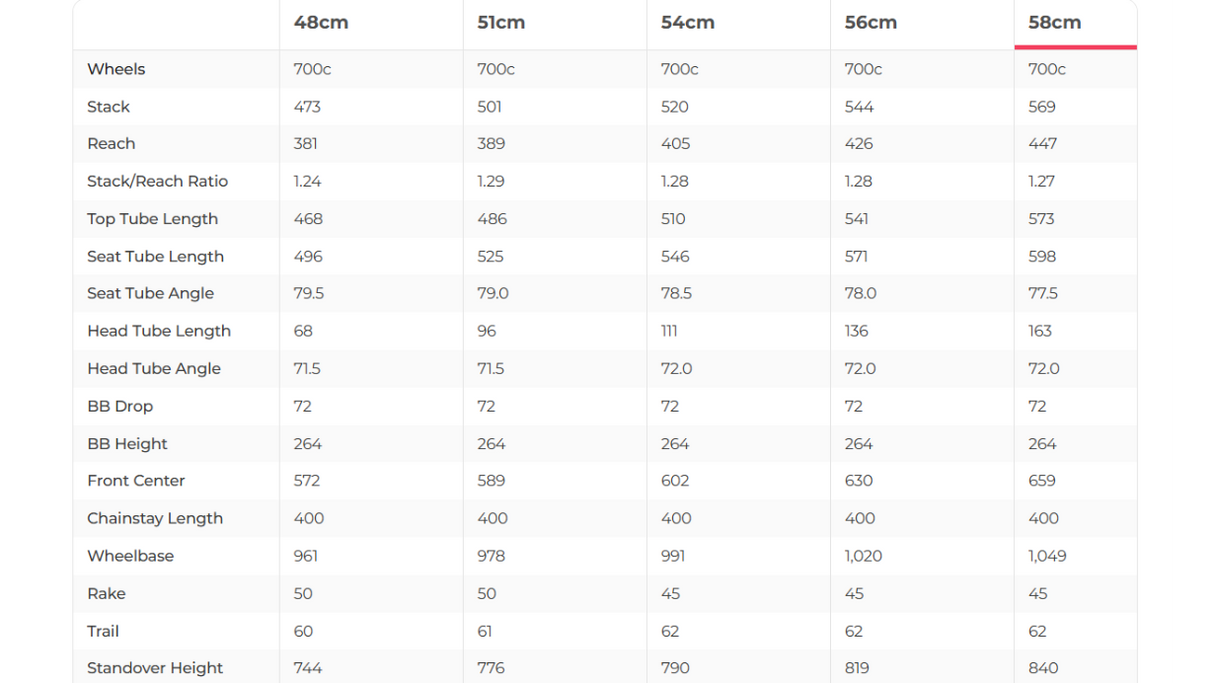Select the 48cm size column header
The height and width of the screenshot is (683, 1214).
(321, 23)
